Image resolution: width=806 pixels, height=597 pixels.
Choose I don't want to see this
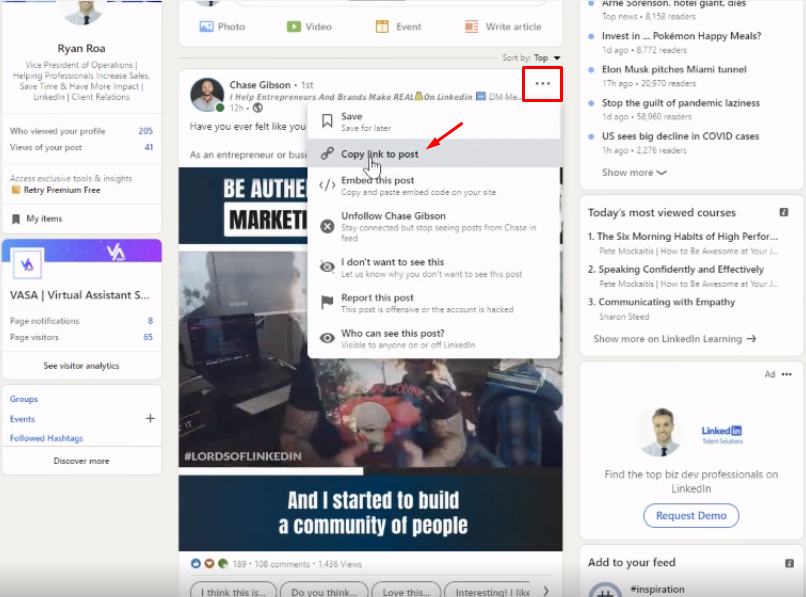(x=433, y=267)
